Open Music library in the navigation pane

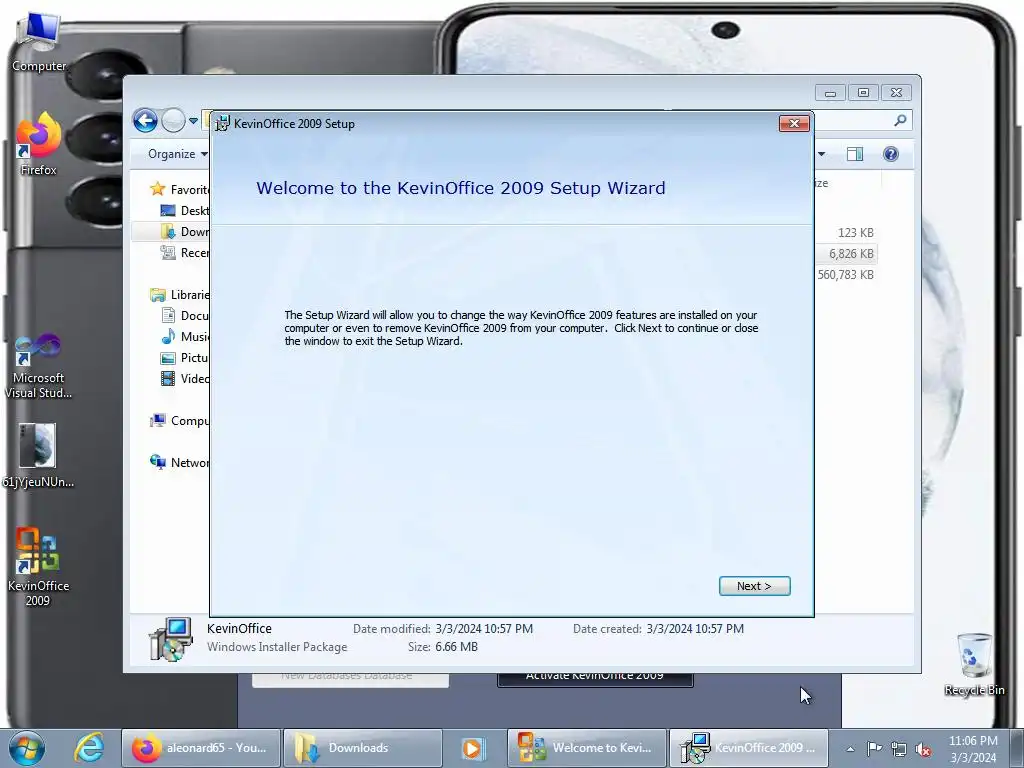click(x=185, y=336)
